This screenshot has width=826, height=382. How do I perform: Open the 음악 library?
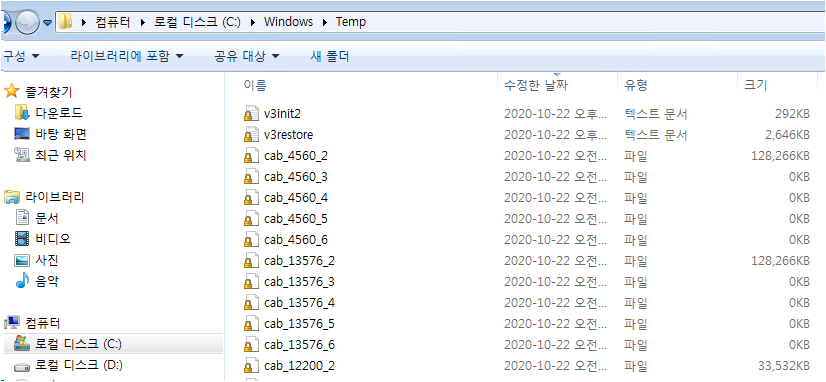[47, 281]
